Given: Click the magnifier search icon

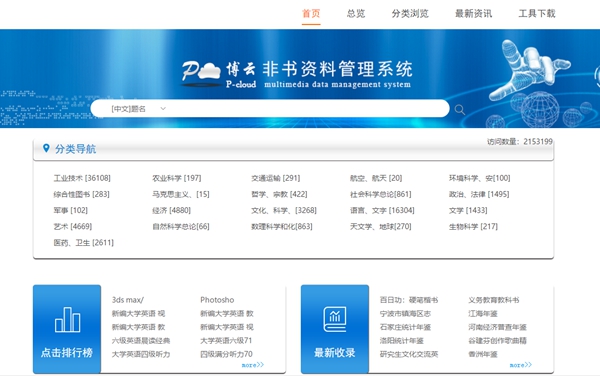Looking at the screenshot, I should pos(460,110).
